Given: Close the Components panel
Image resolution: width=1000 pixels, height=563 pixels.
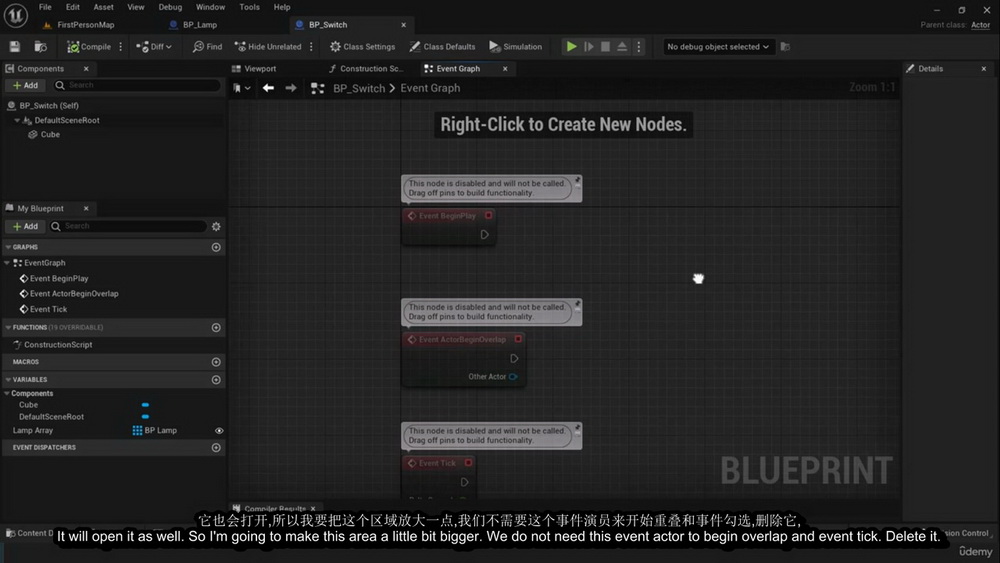Looking at the screenshot, I should coord(86,69).
